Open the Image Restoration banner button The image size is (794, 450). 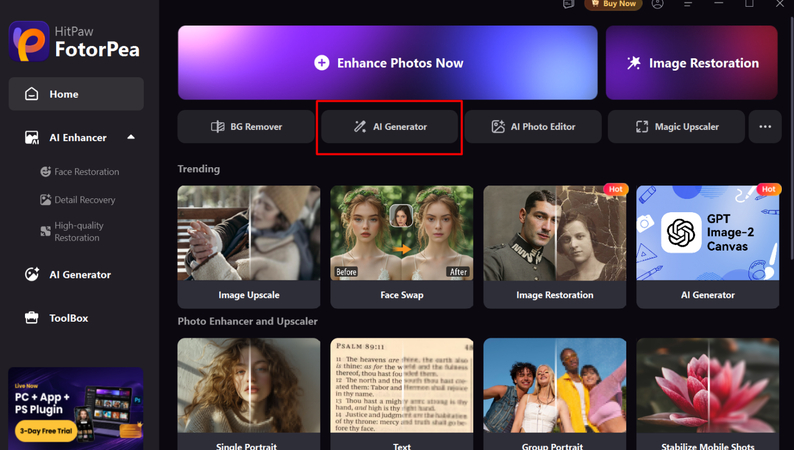pos(692,63)
